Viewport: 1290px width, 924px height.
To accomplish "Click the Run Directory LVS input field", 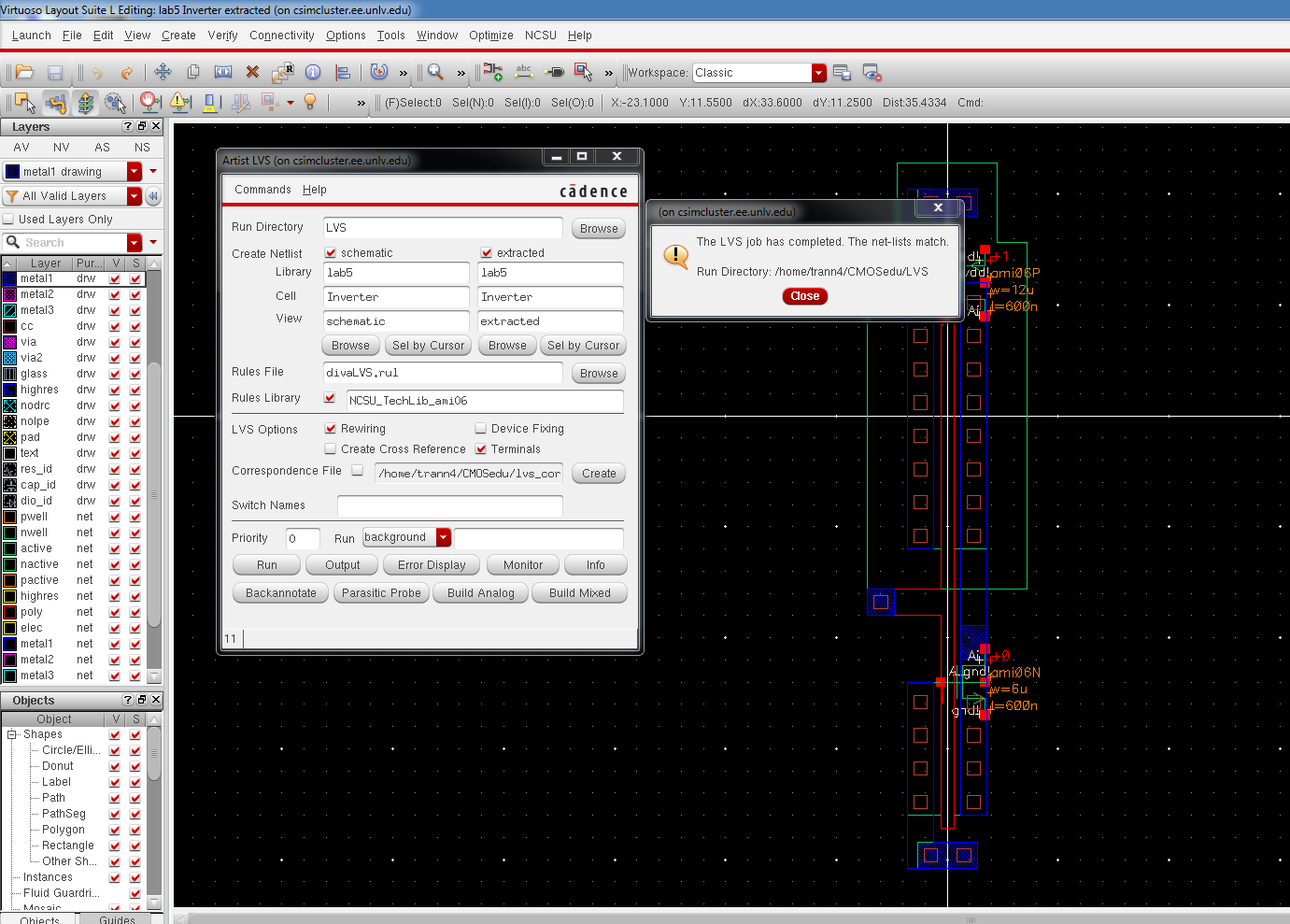I will (443, 228).
